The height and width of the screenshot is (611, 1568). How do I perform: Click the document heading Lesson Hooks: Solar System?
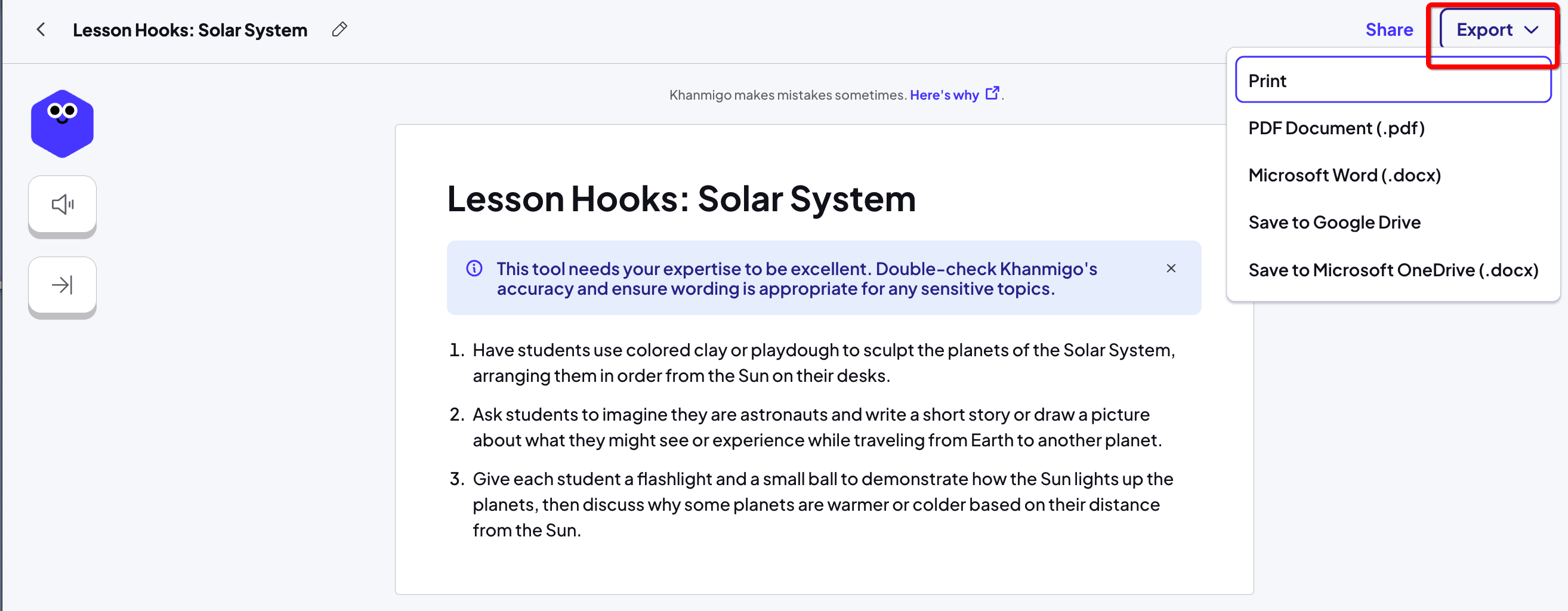(x=681, y=198)
